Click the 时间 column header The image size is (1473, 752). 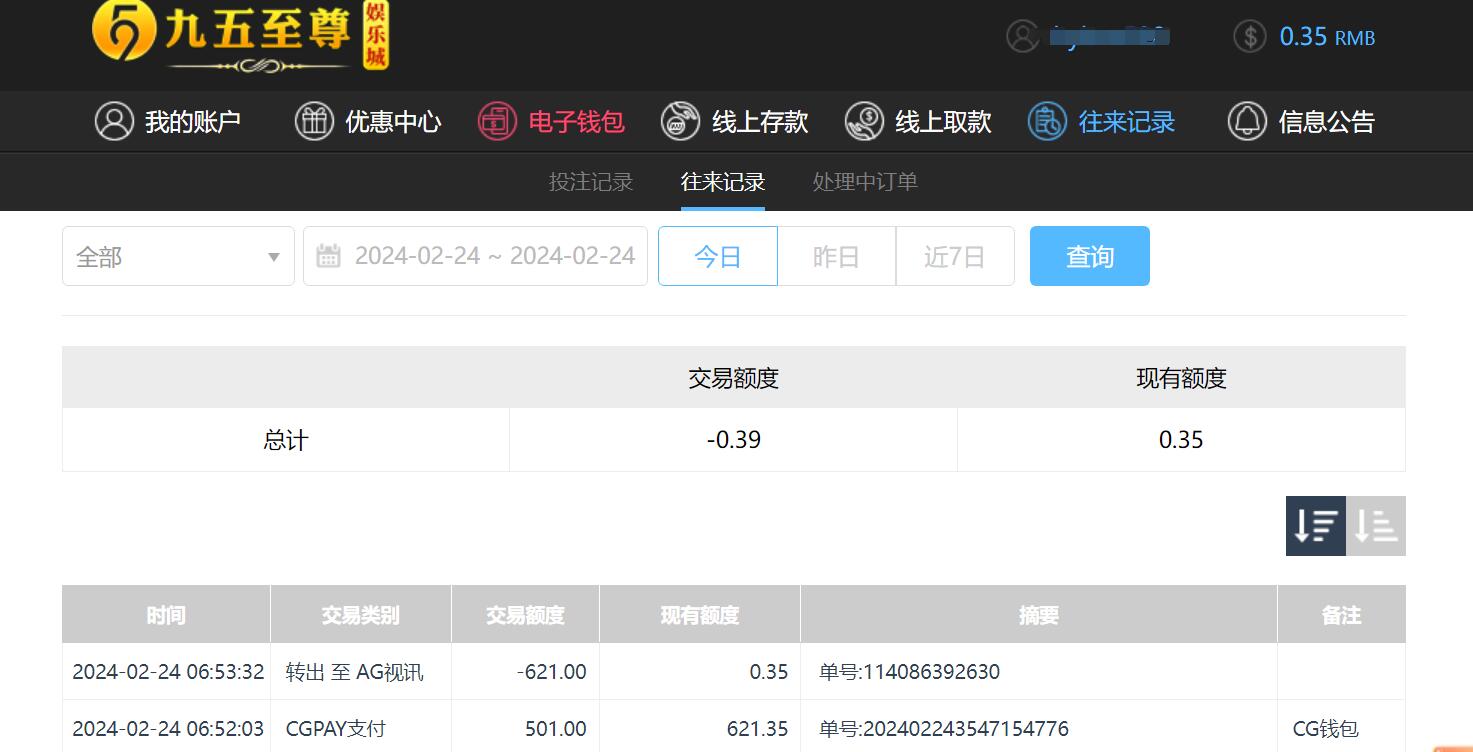tap(166, 614)
